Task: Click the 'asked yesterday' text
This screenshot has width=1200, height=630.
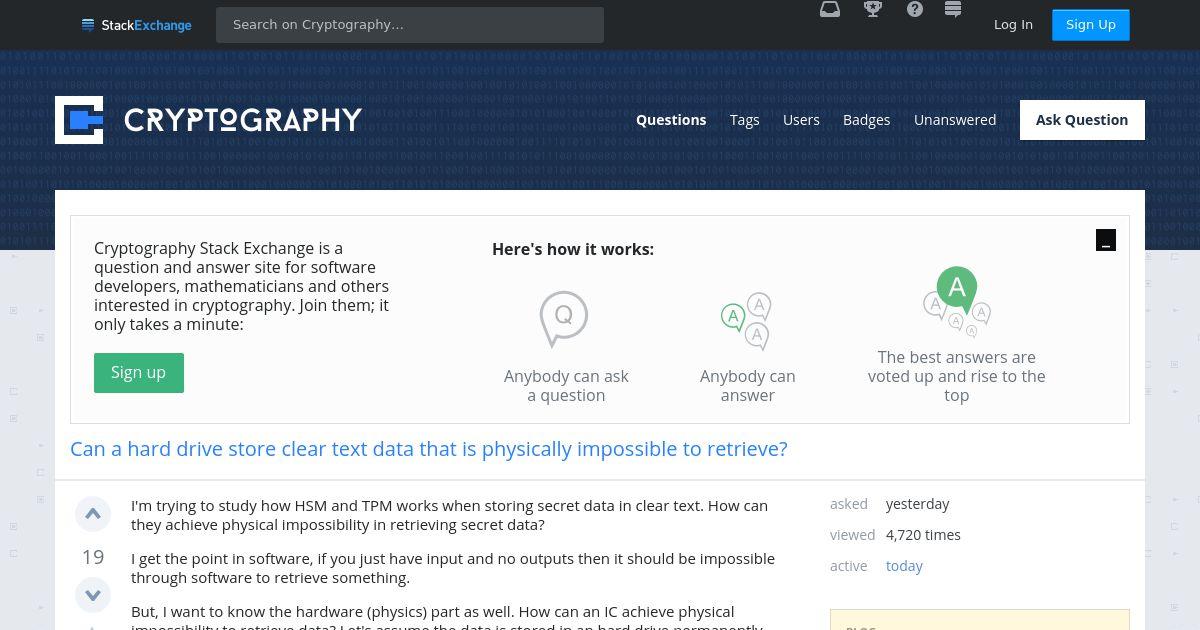Action: coord(890,504)
